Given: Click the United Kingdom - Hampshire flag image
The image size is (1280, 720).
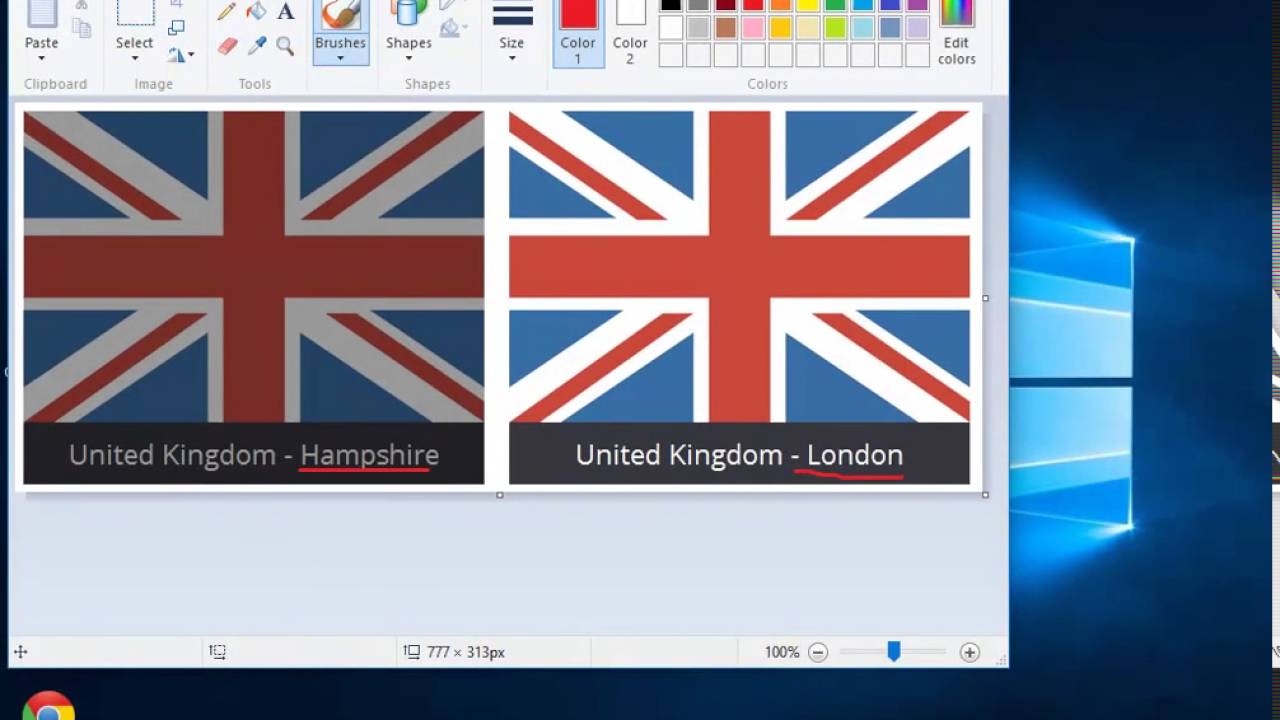Looking at the screenshot, I should tap(254, 266).
